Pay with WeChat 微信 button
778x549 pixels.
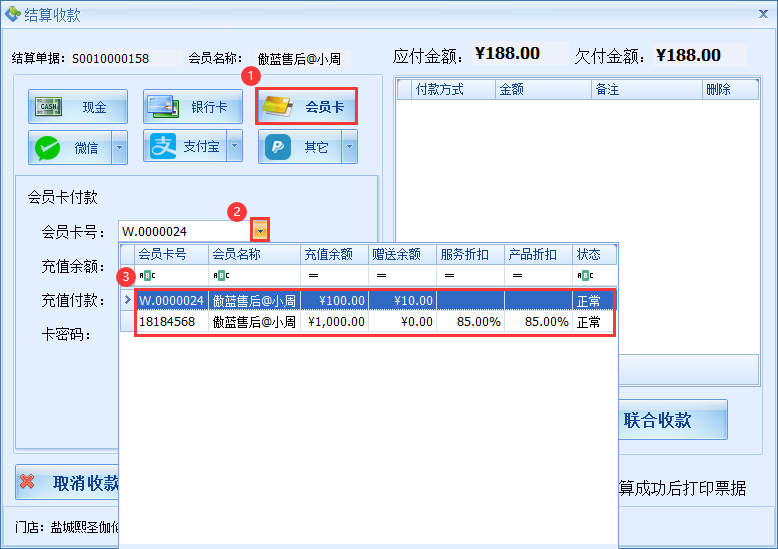(x=70, y=147)
